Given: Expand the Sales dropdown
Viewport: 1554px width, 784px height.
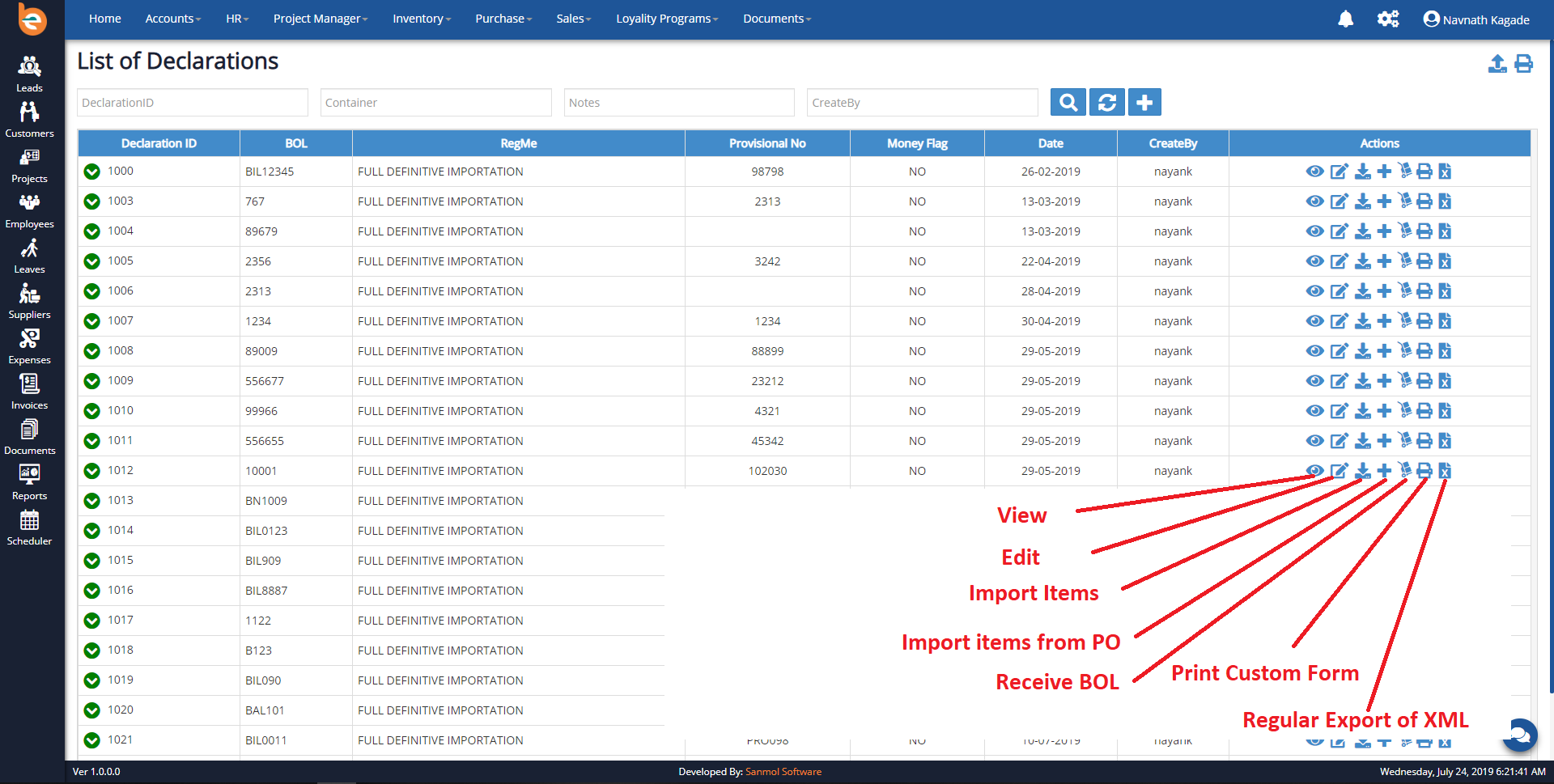Looking at the screenshot, I should pyautogui.click(x=574, y=19).
